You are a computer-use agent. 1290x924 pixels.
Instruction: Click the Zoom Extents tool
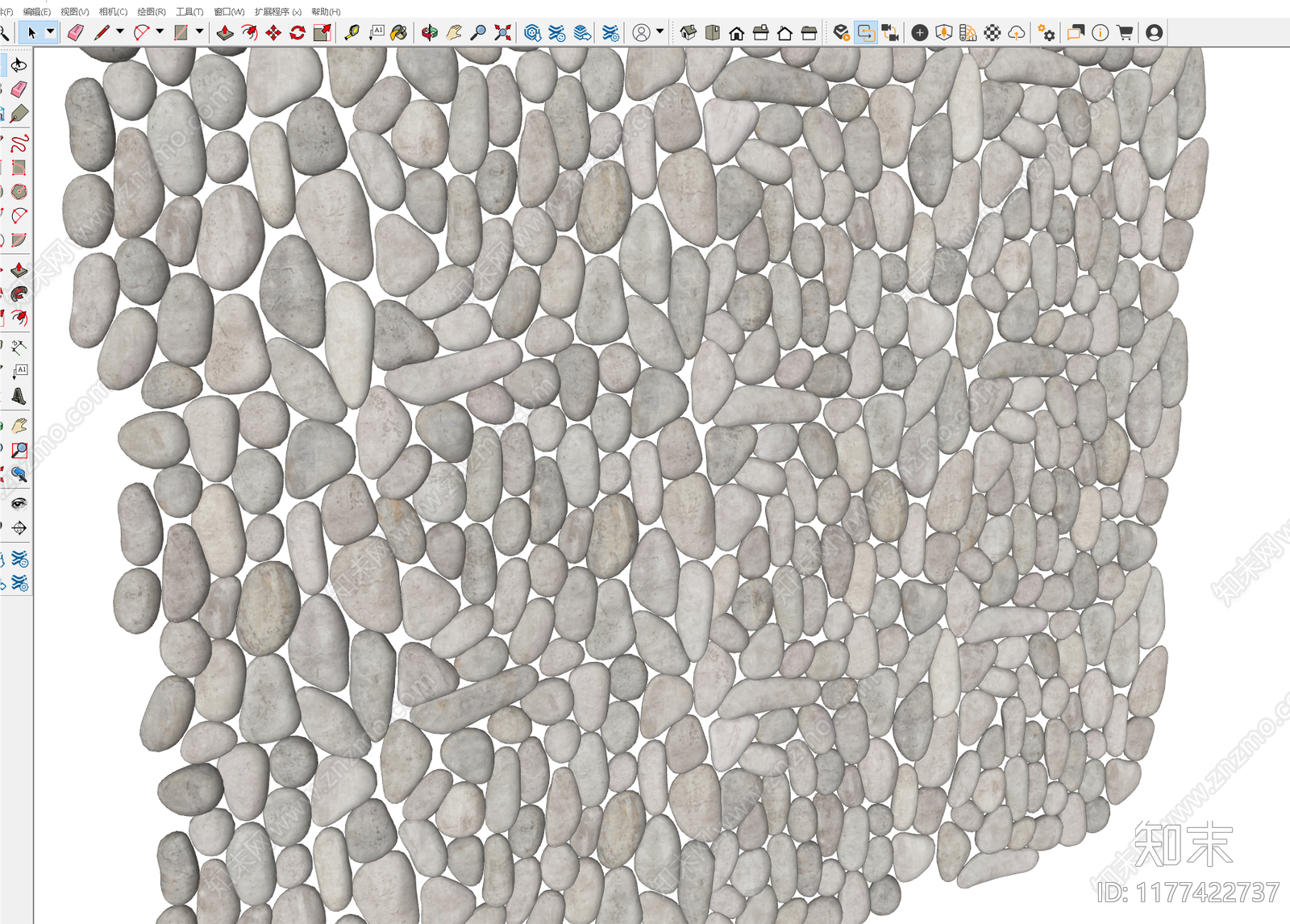[502, 33]
